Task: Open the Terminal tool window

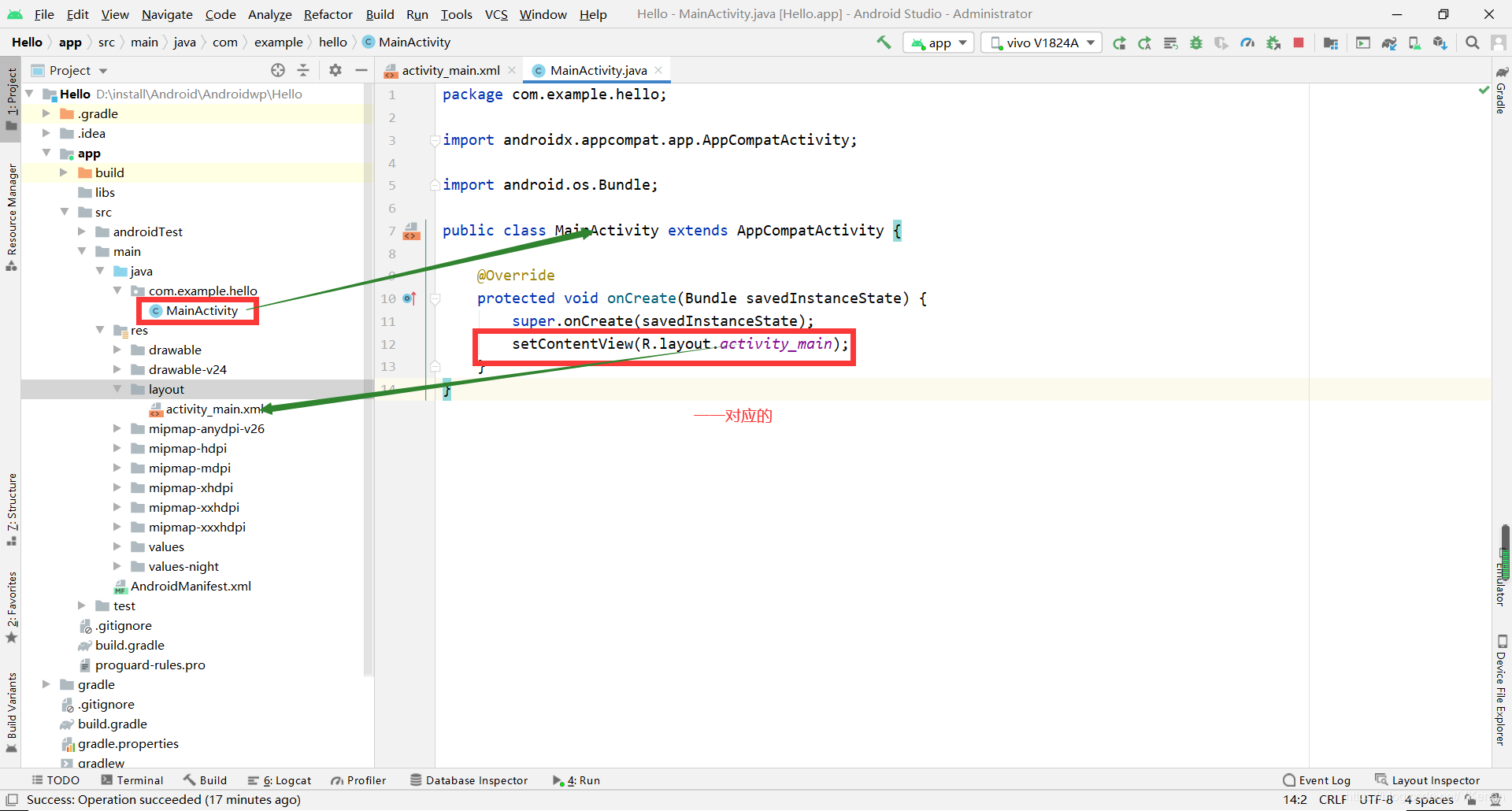Action: pos(132,780)
